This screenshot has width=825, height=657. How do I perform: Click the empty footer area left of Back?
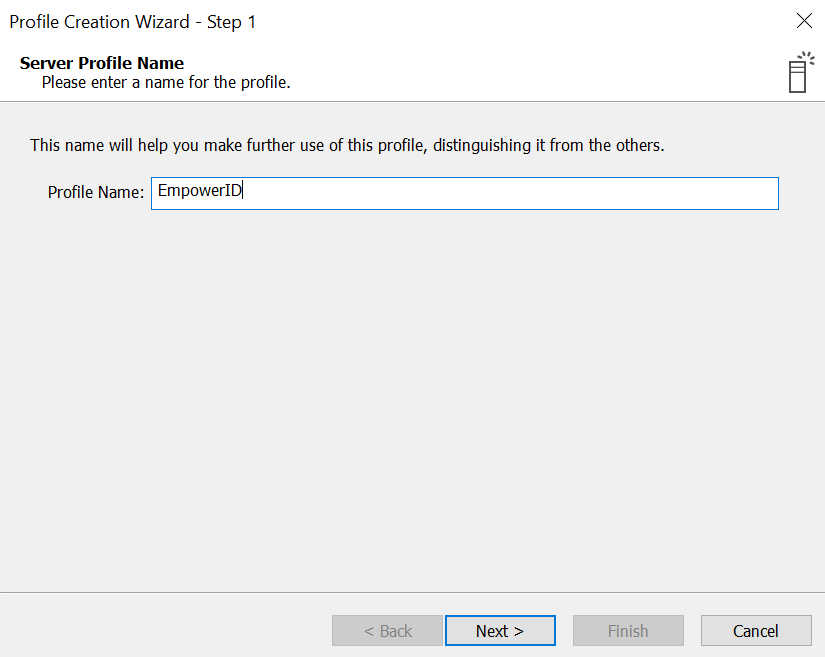(160, 631)
